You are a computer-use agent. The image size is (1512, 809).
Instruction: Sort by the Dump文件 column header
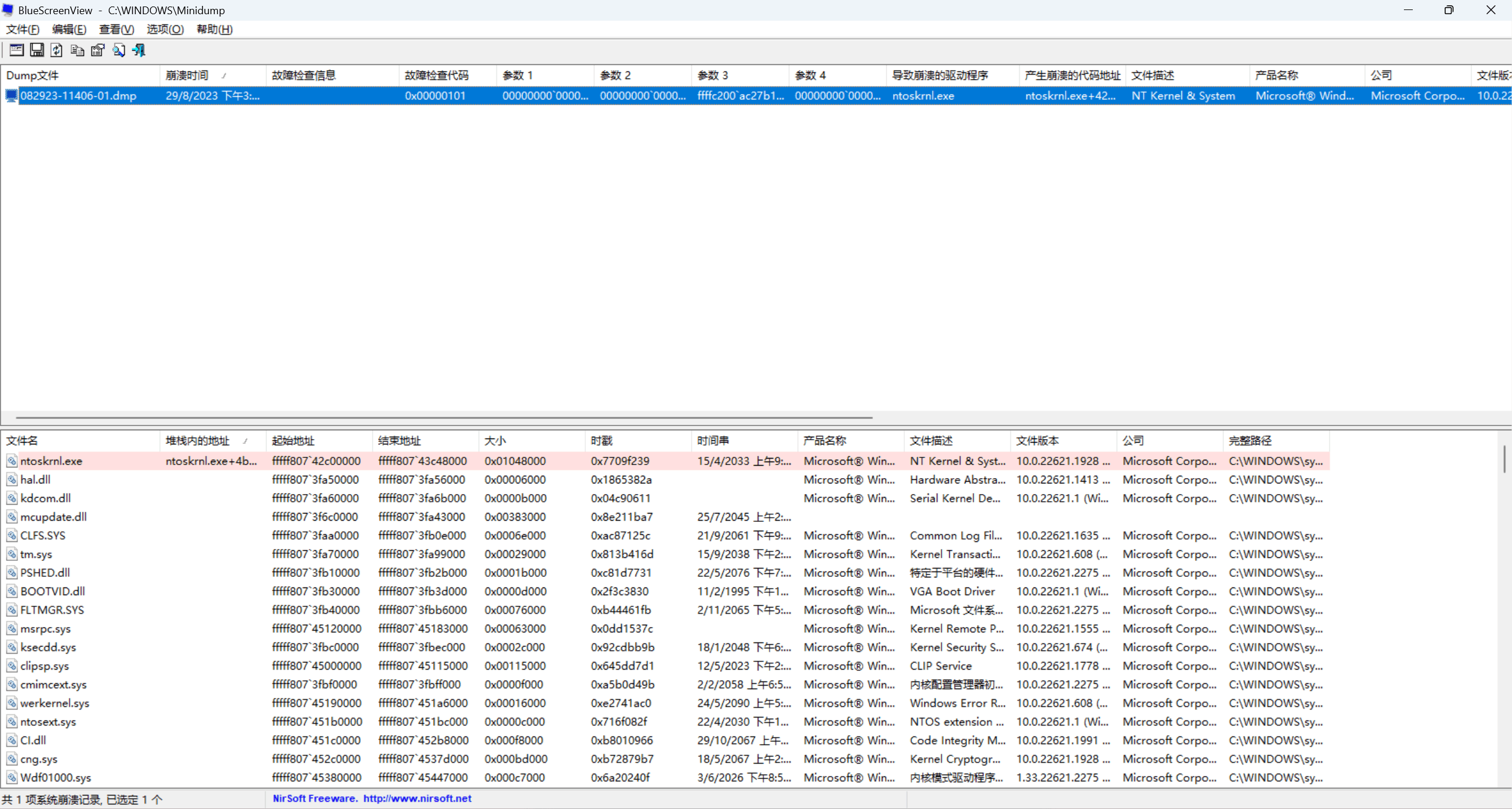pyautogui.click(x=80, y=76)
